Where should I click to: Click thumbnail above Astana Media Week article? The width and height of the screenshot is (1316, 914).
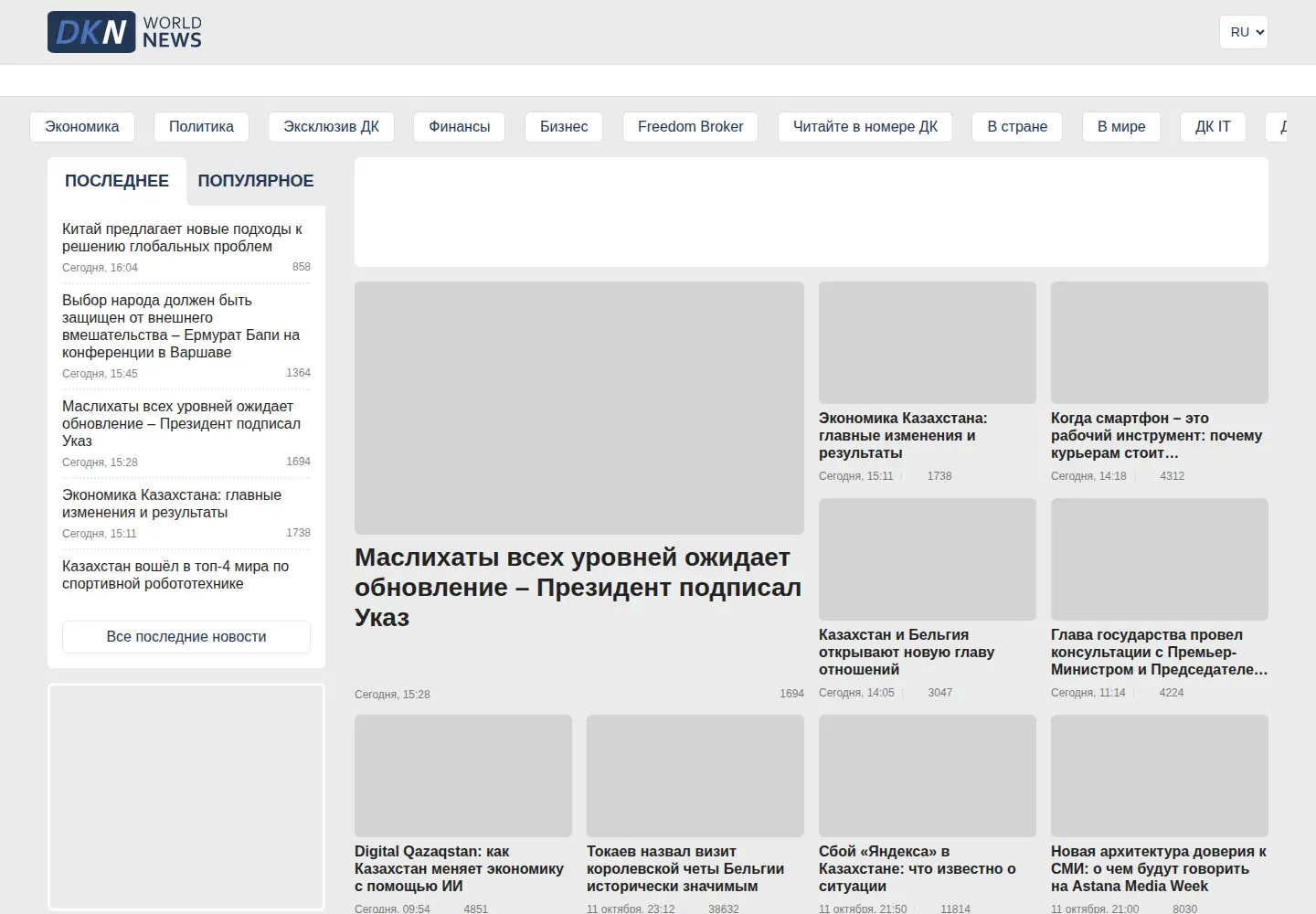point(1160,776)
